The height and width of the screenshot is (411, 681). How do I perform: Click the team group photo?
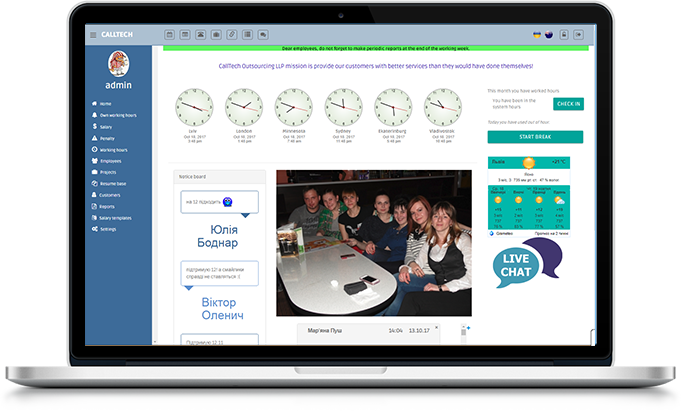point(373,242)
